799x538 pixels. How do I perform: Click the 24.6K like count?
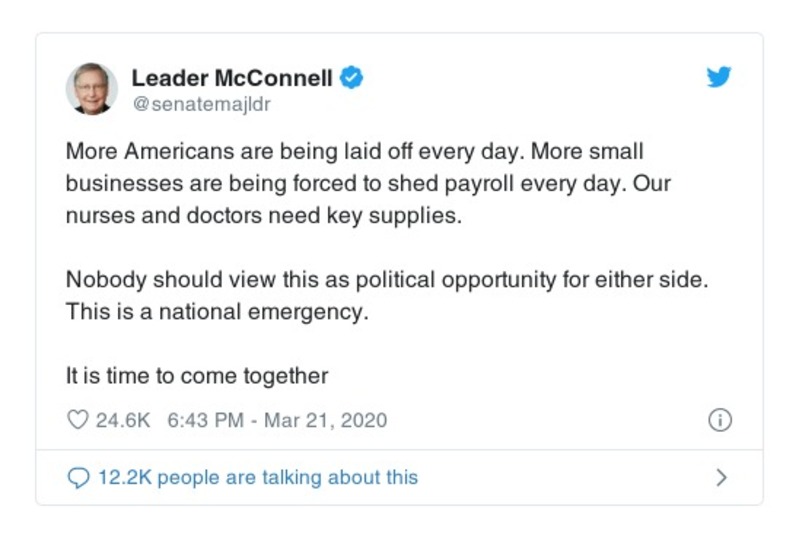point(123,420)
